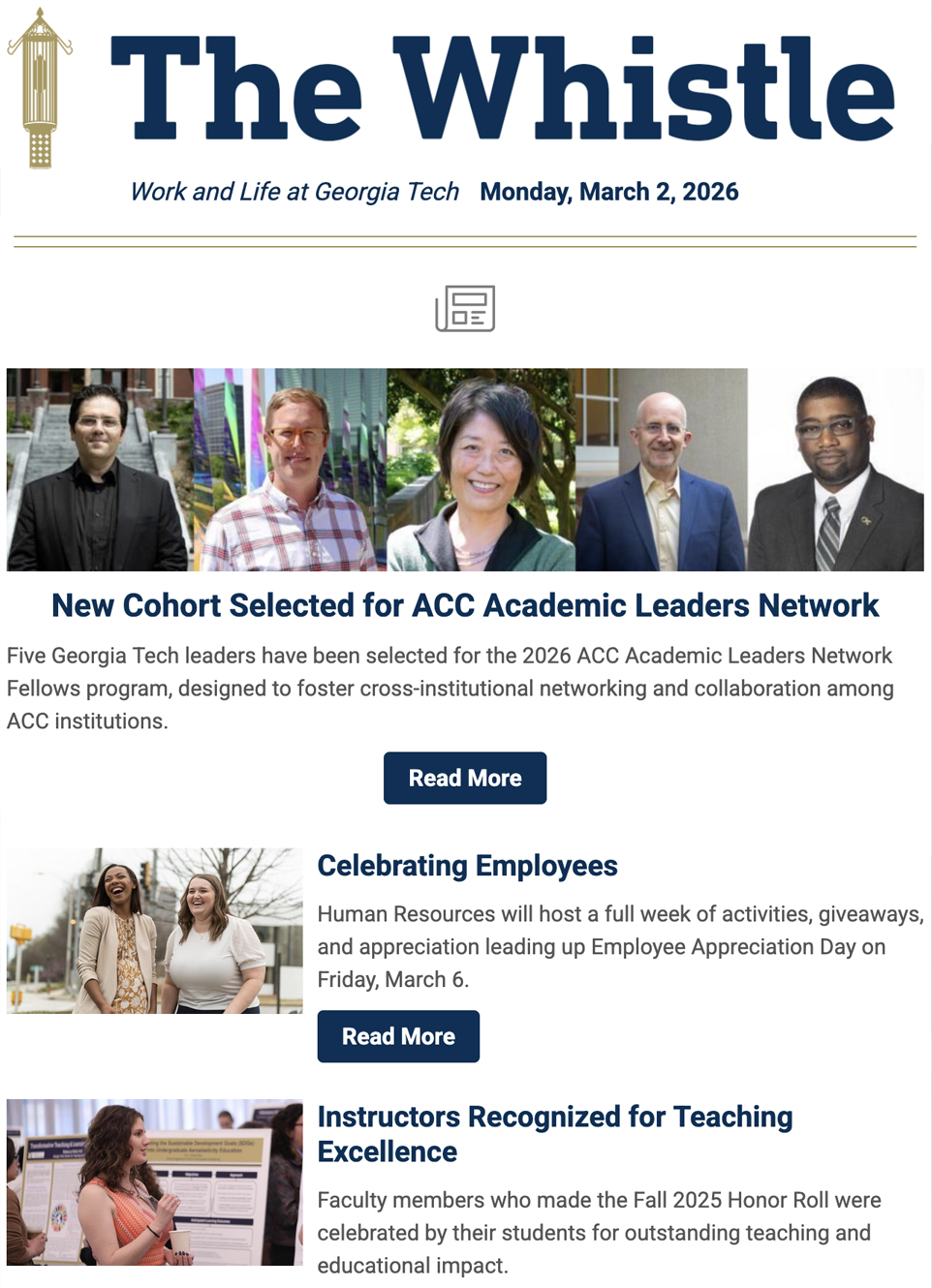Click "The Whistle" masthead title
Screen dimensions: 932x1288
point(502,89)
